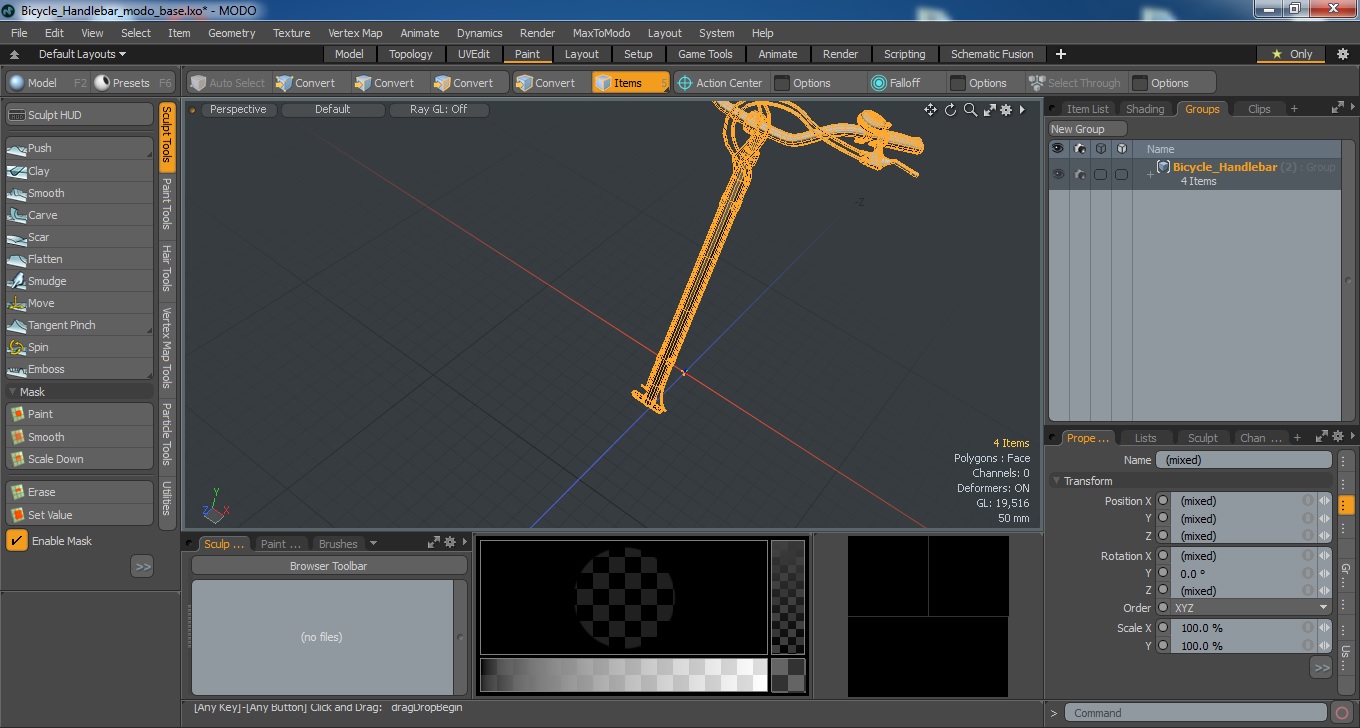The width and height of the screenshot is (1360, 728).
Task: Open the Lists properties tab
Action: pyautogui.click(x=1145, y=438)
